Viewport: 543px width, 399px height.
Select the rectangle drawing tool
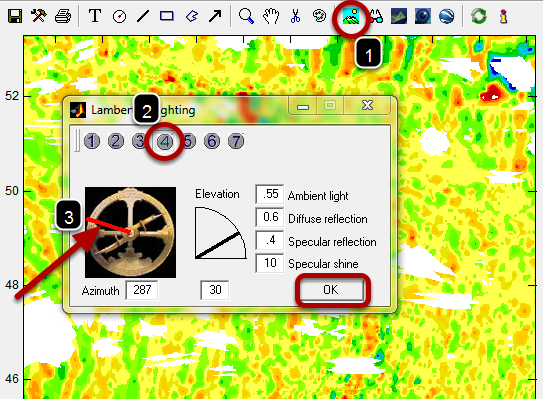(167, 16)
